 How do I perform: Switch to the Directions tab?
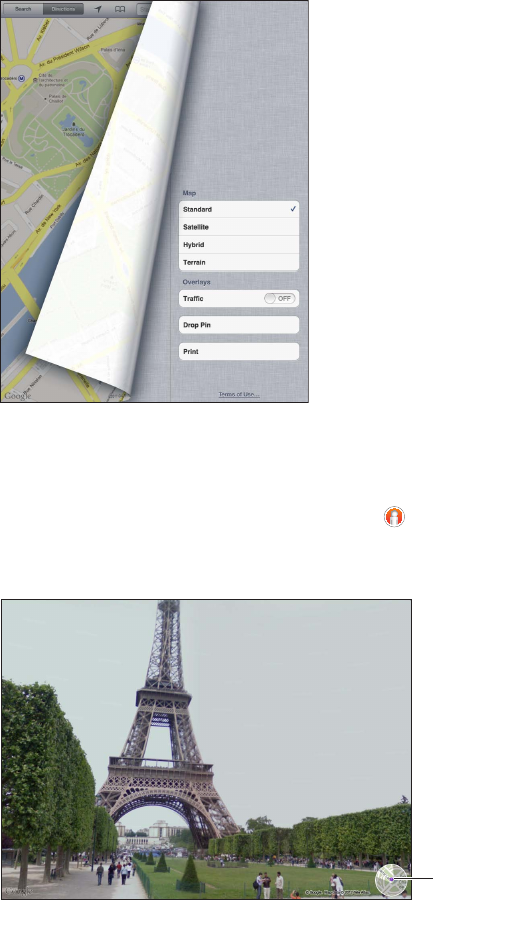pos(63,9)
